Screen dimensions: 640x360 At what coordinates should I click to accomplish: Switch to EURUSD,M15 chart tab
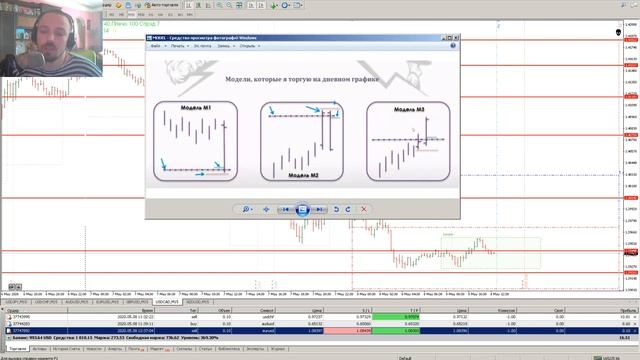tap(107, 302)
